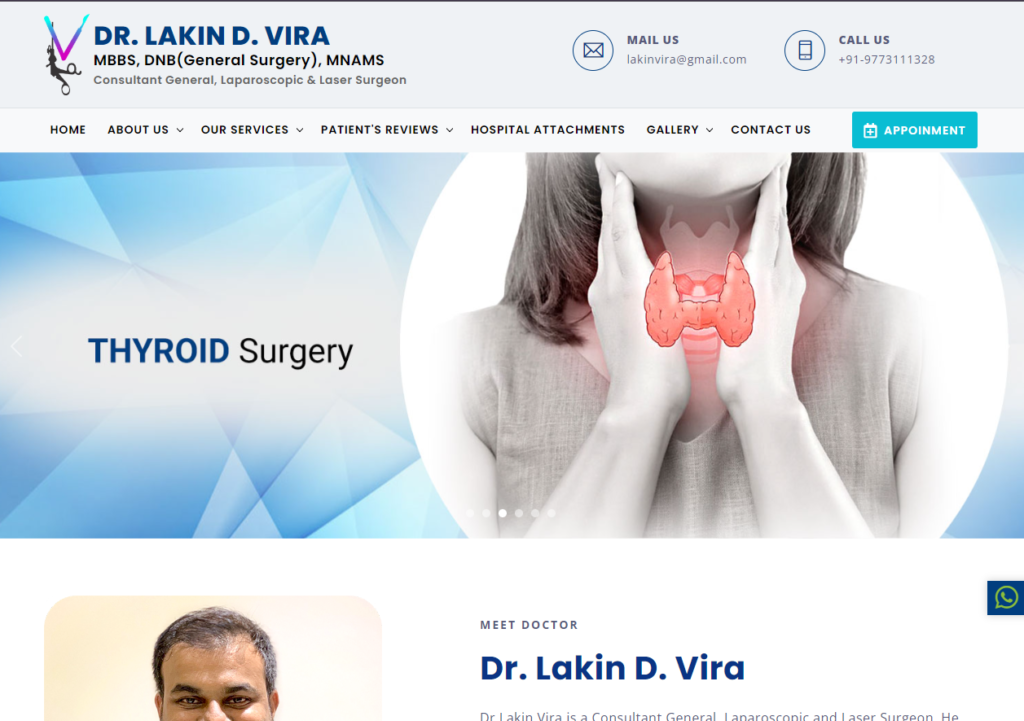Open the Hospital Attachments page
Screen dimensions: 1024x721
(x=548, y=130)
